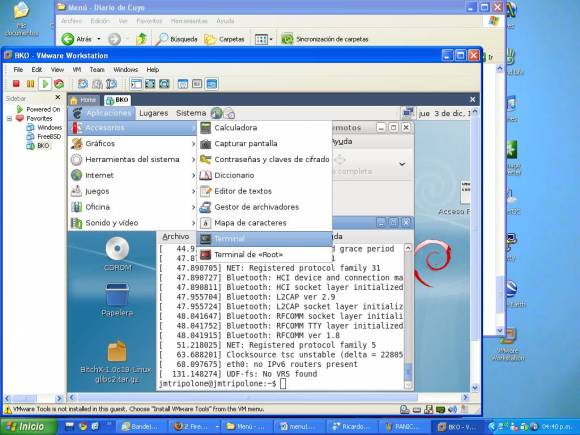
Task: Select BKO in Favorites tree
Action: pyautogui.click(x=38, y=146)
